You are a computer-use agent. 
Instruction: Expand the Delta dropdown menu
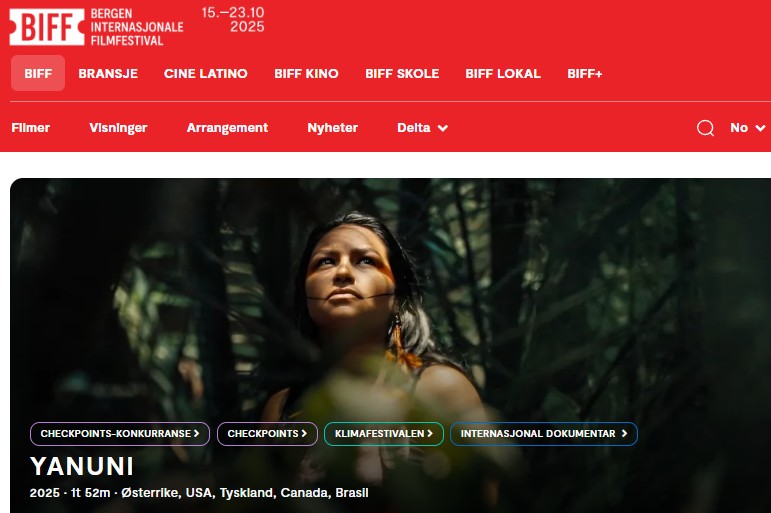click(422, 128)
